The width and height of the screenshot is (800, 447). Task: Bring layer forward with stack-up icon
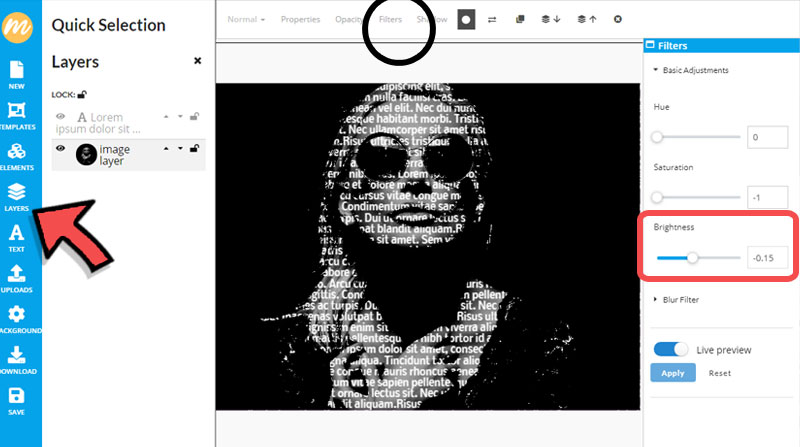(586, 19)
